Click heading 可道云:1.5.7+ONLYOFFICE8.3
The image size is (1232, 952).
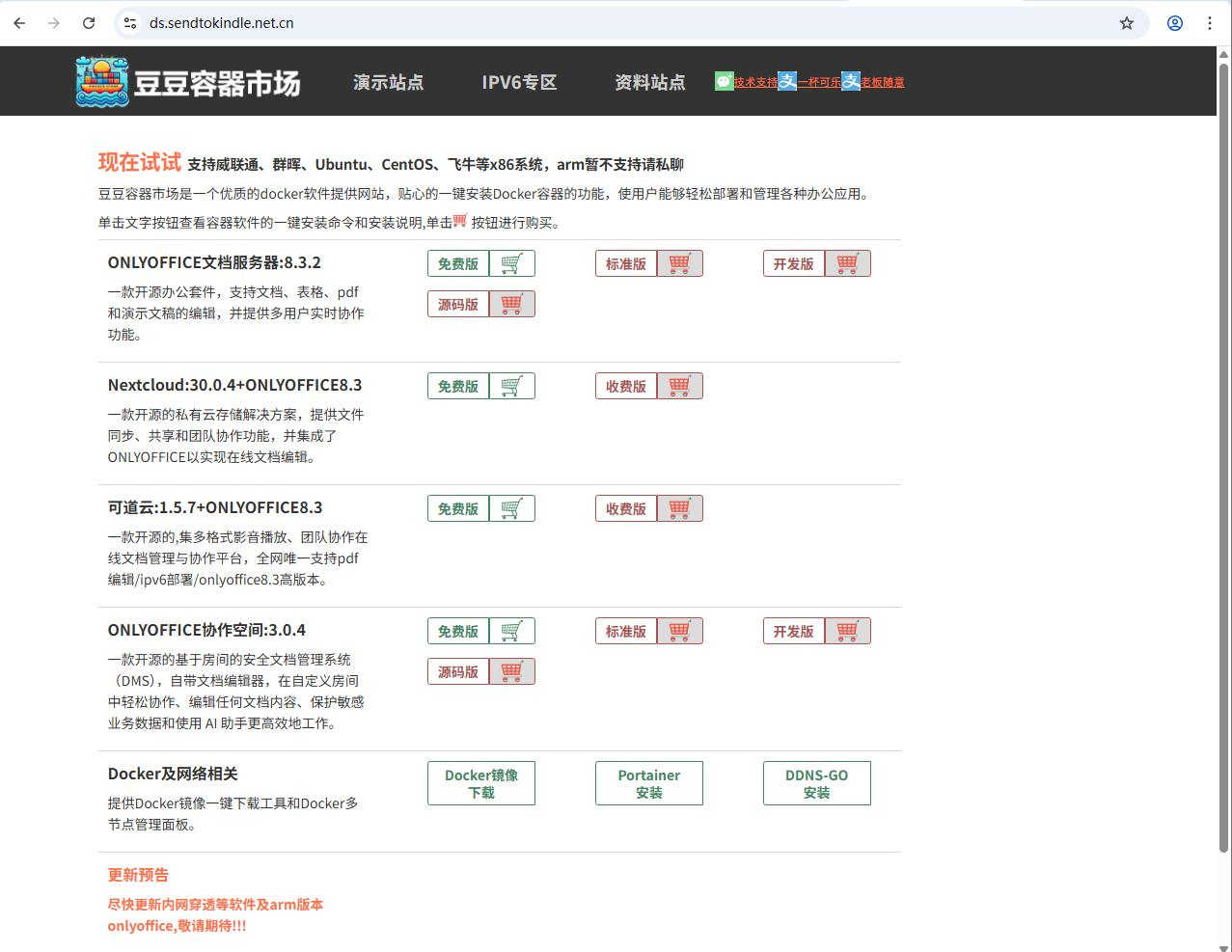[215, 507]
